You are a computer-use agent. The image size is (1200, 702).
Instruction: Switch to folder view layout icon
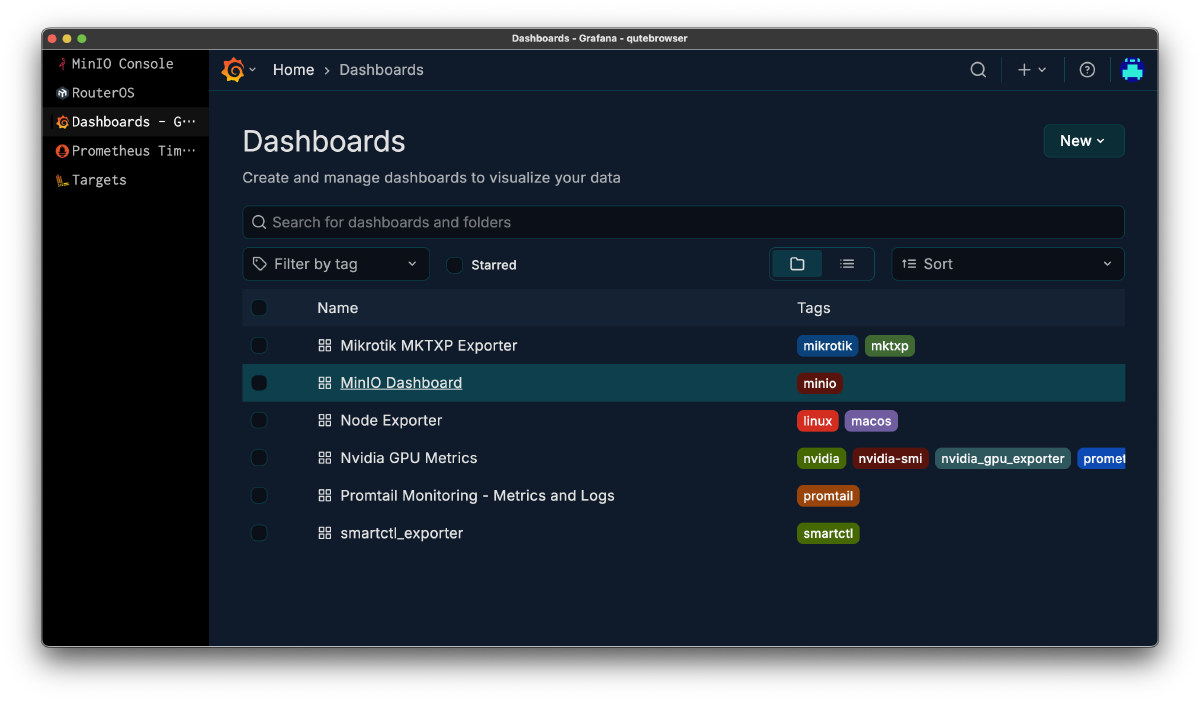[796, 263]
